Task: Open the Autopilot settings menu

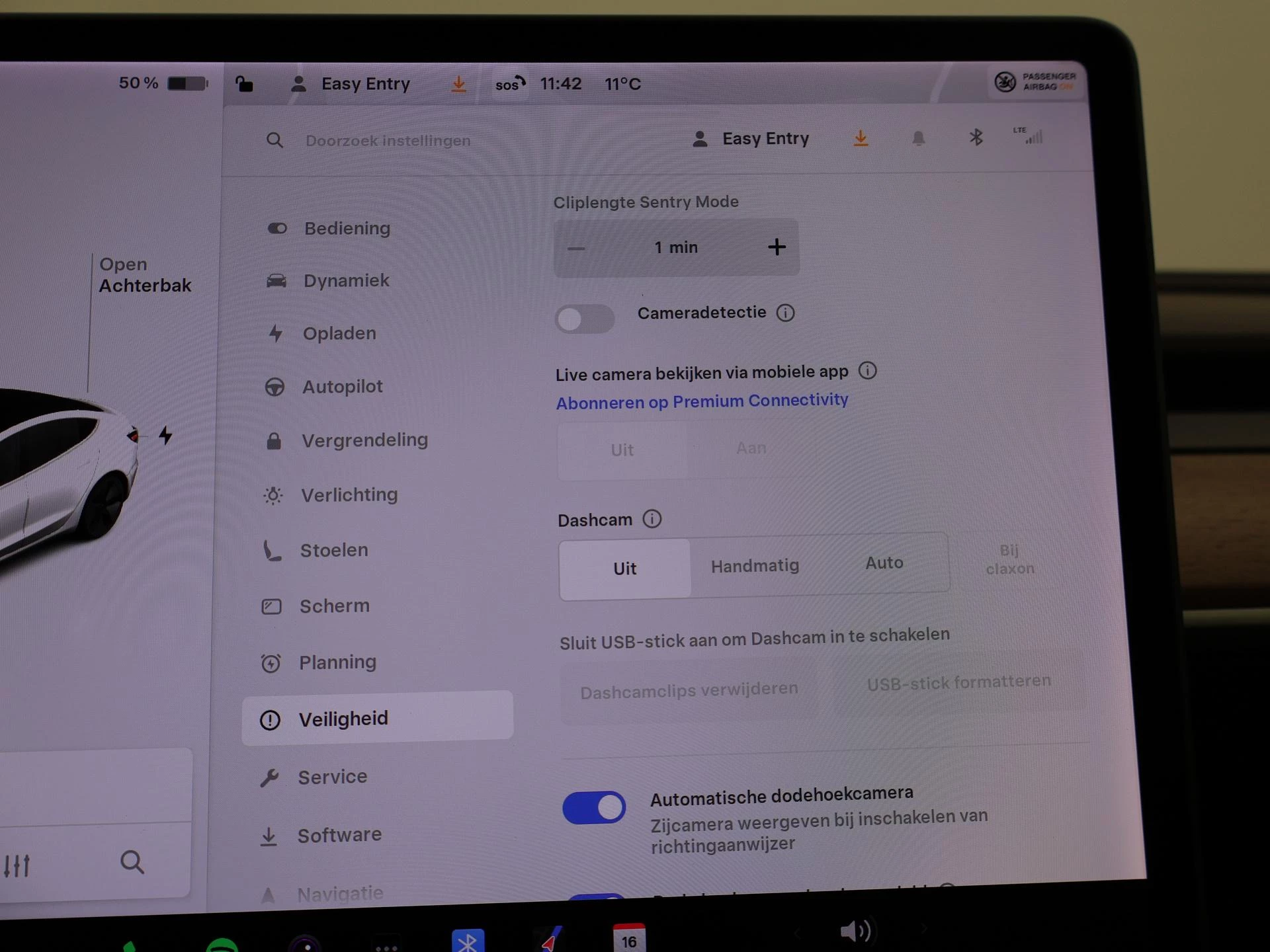Action: pos(342,387)
